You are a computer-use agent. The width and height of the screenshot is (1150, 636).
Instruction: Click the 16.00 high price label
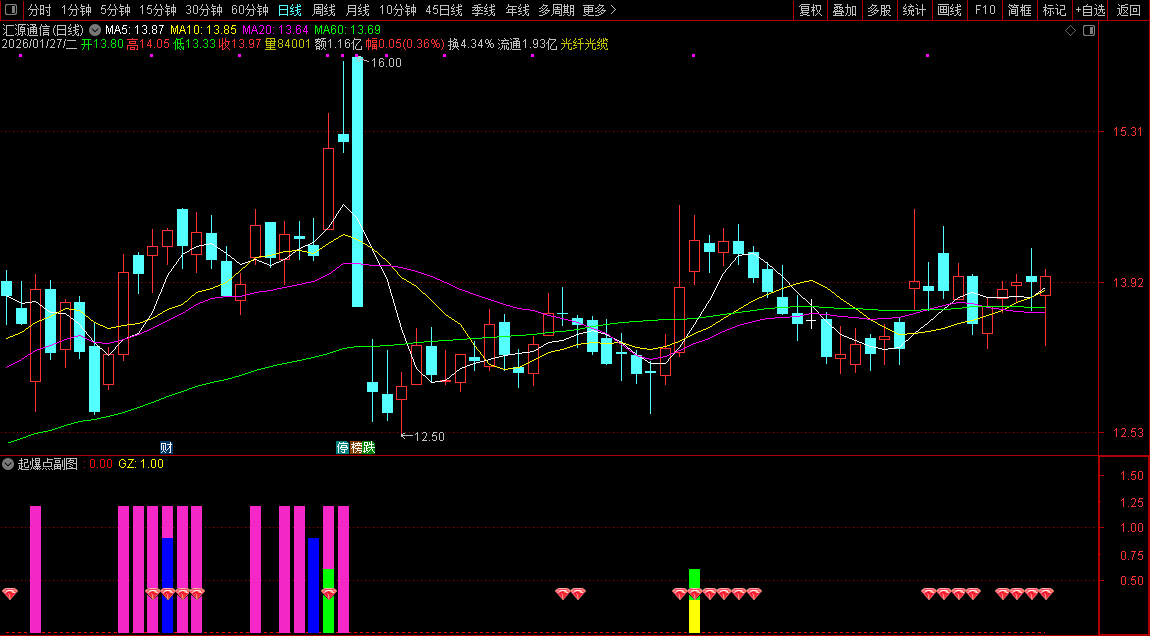coord(386,63)
